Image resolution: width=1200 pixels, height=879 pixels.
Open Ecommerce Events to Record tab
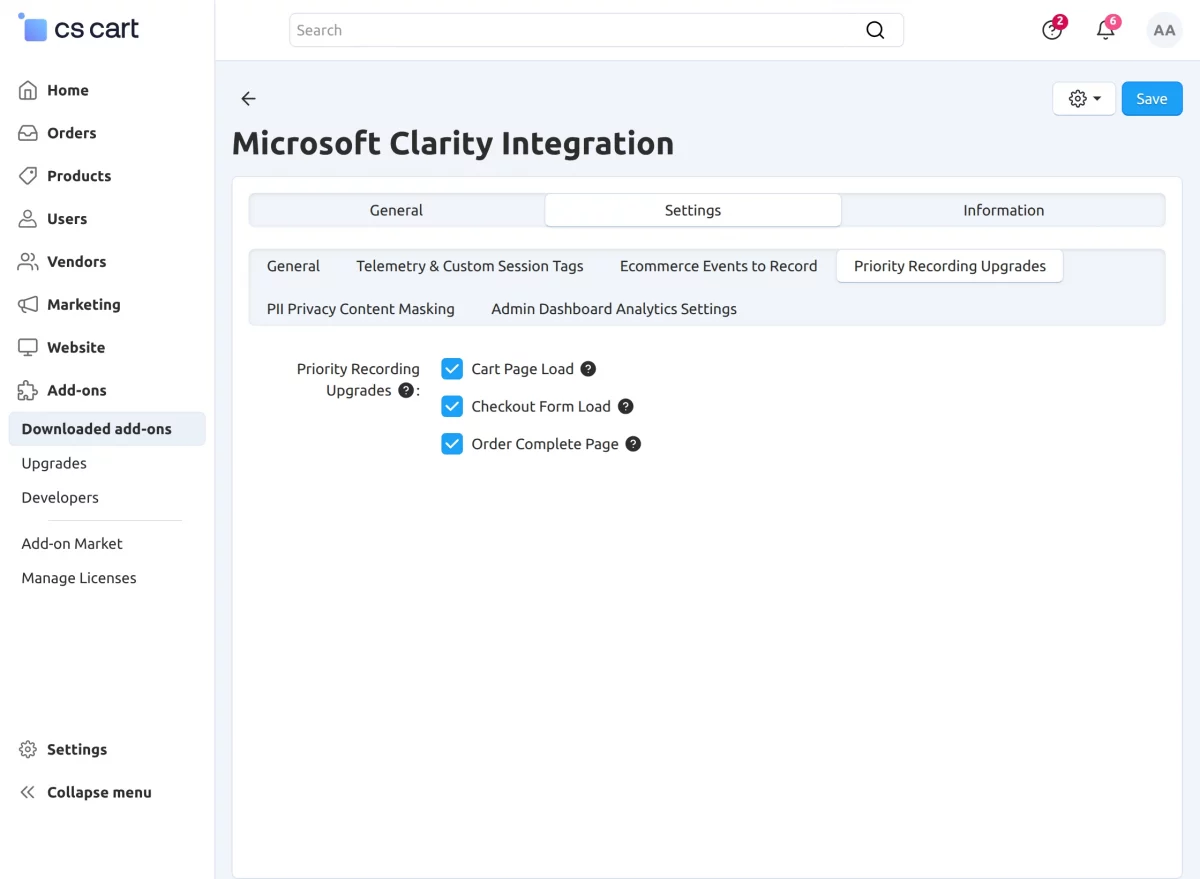(718, 266)
